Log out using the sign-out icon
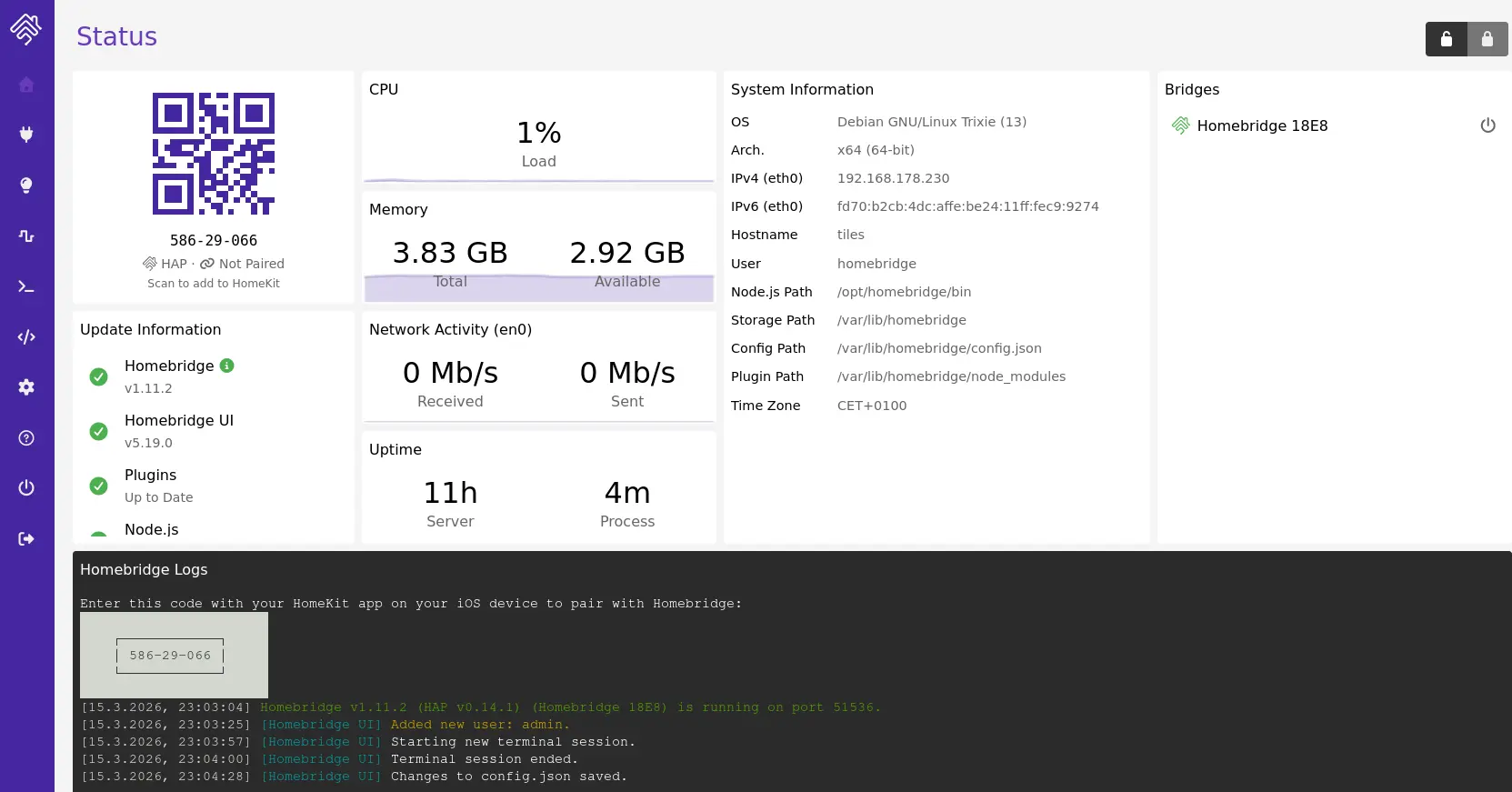Viewport: 1512px width, 792px height. [x=26, y=539]
